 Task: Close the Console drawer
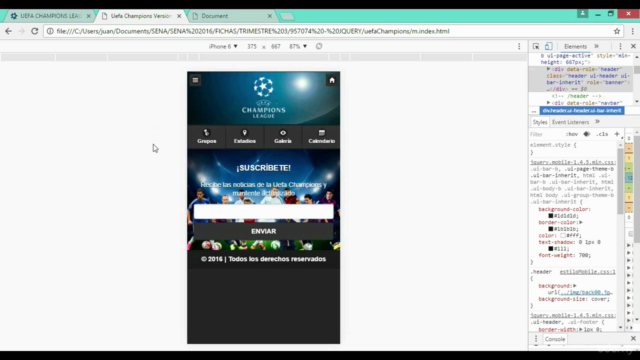(633, 338)
